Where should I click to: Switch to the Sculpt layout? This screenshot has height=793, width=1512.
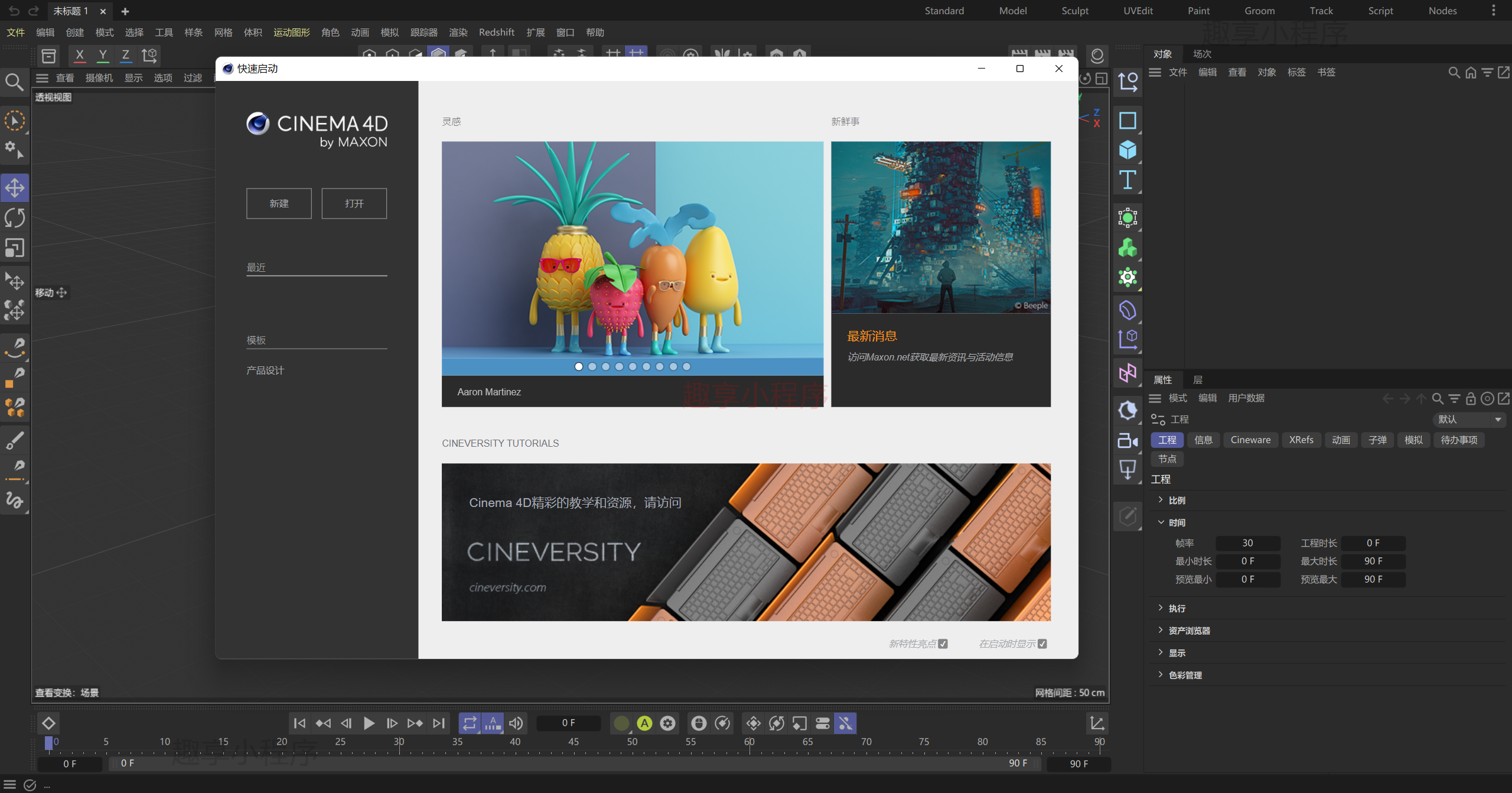(1075, 11)
